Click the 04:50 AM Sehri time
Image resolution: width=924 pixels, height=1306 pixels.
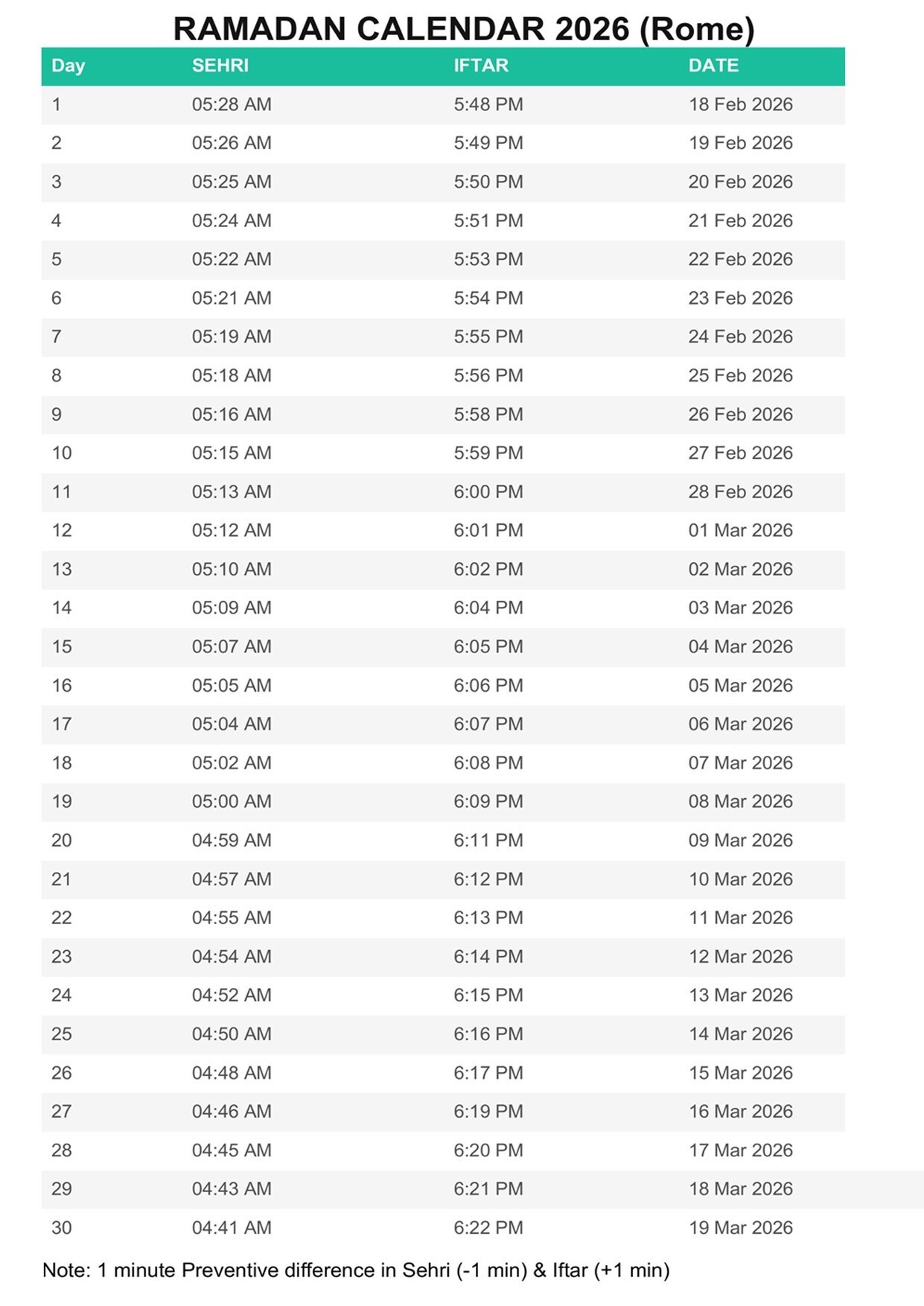coord(232,1033)
